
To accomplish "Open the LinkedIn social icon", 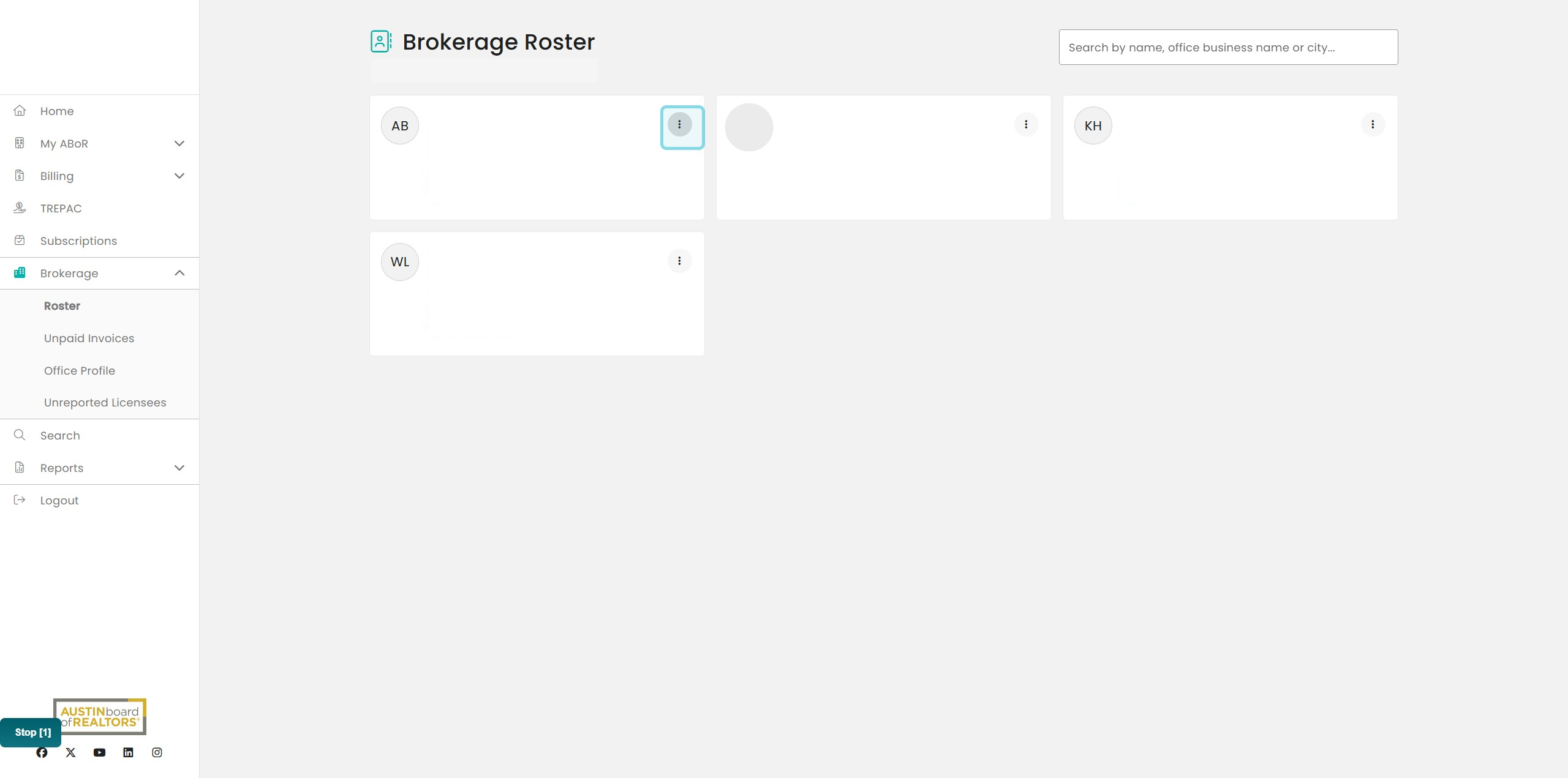I will [128, 752].
